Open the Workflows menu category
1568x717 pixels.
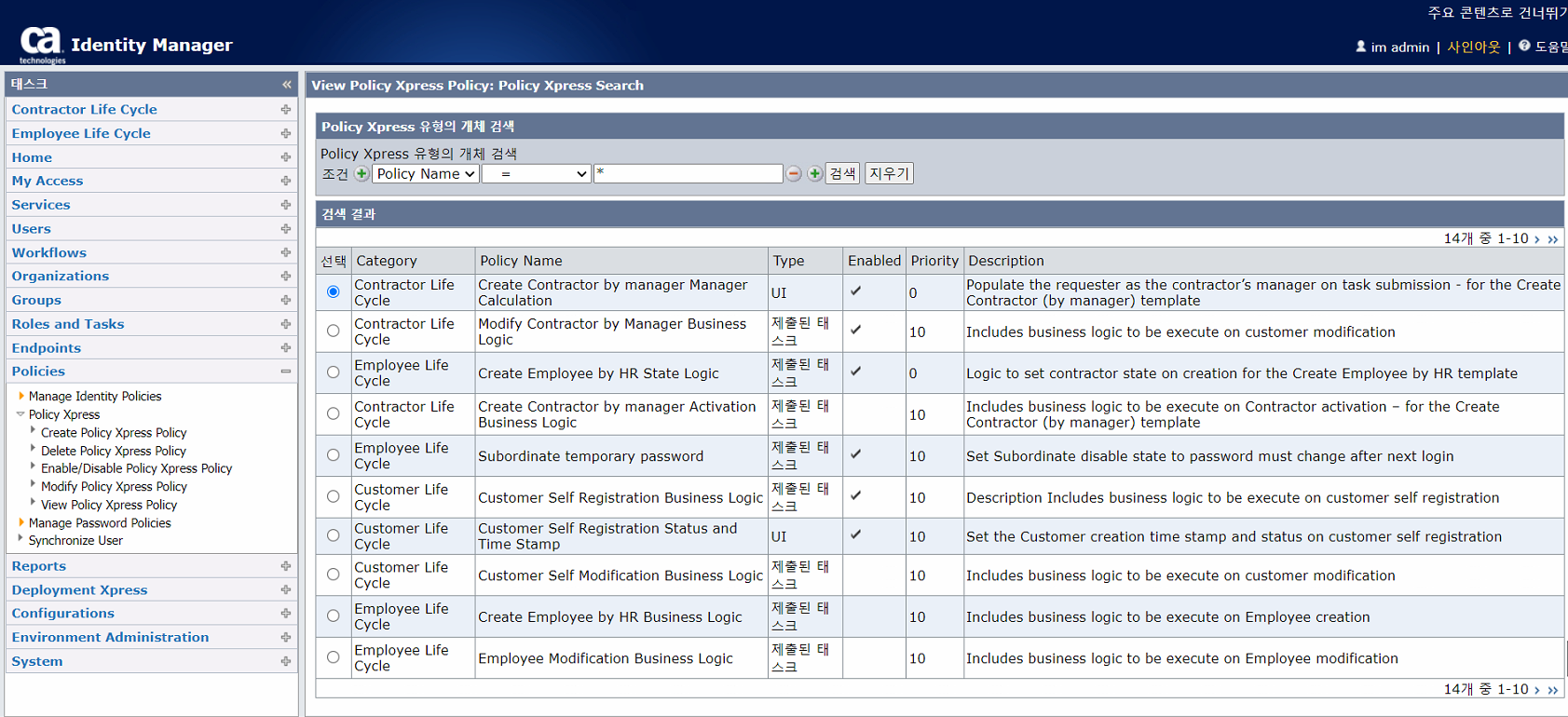[x=49, y=253]
